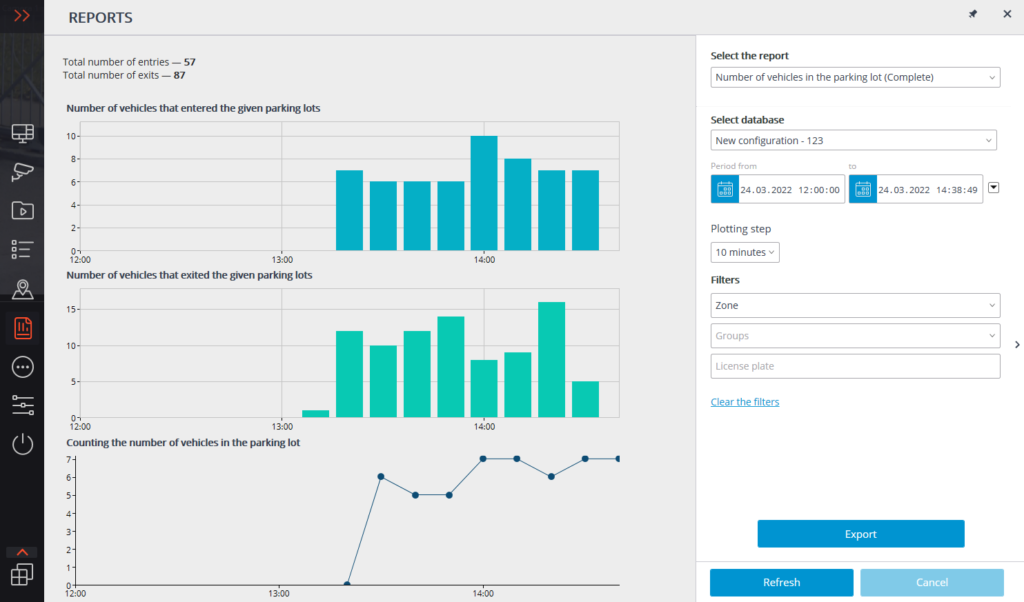
Task: Open the 'Select the report' dropdown
Action: 855,77
